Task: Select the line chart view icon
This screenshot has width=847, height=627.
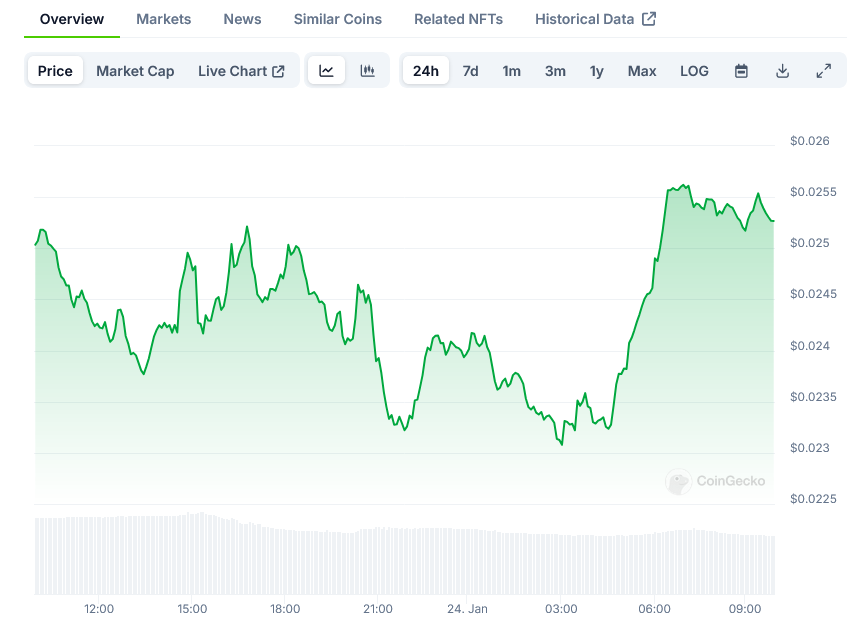Action: pyautogui.click(x=326, y=71)
